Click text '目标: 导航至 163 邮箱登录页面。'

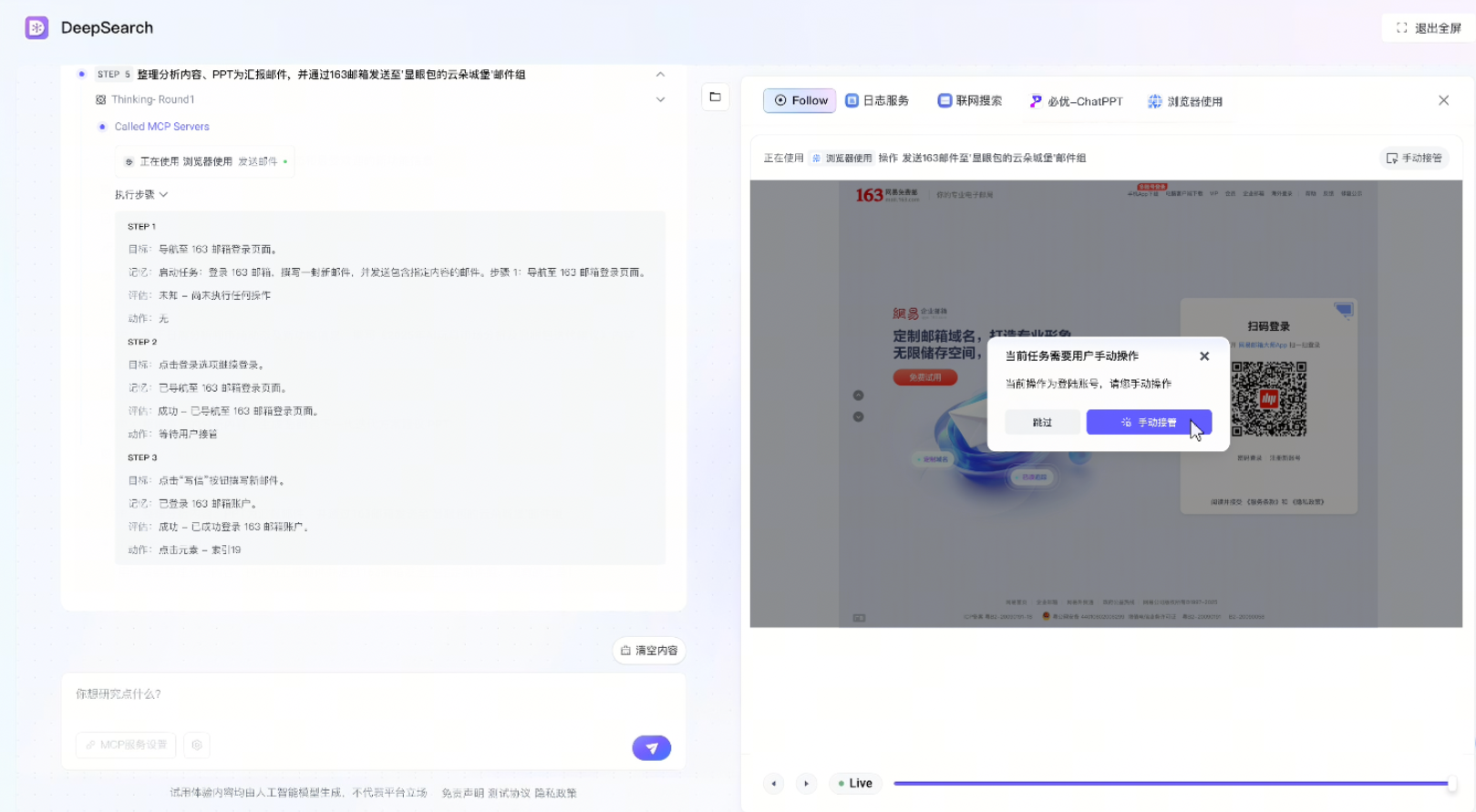tap(202, 249)
